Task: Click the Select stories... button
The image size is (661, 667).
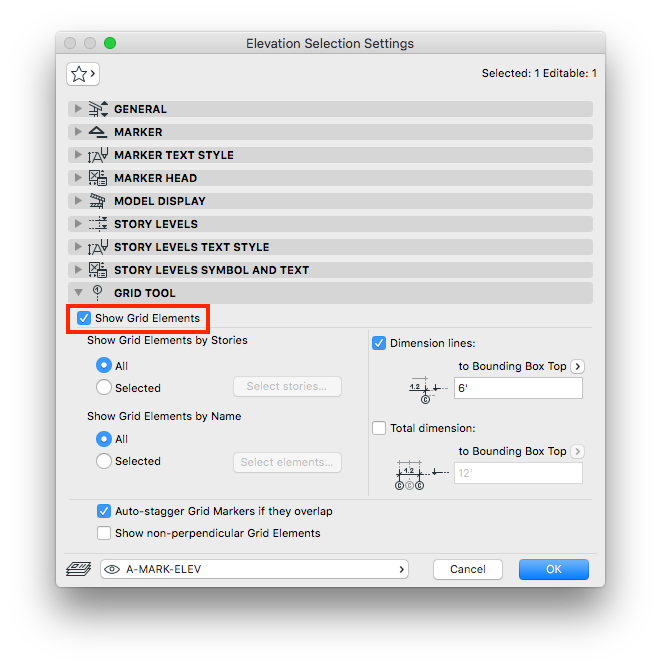Action: coord(287,386)
